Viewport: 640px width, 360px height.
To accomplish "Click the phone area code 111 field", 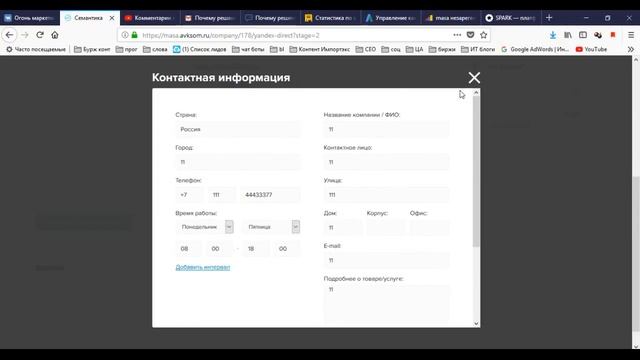I will [x=221, y=195].
